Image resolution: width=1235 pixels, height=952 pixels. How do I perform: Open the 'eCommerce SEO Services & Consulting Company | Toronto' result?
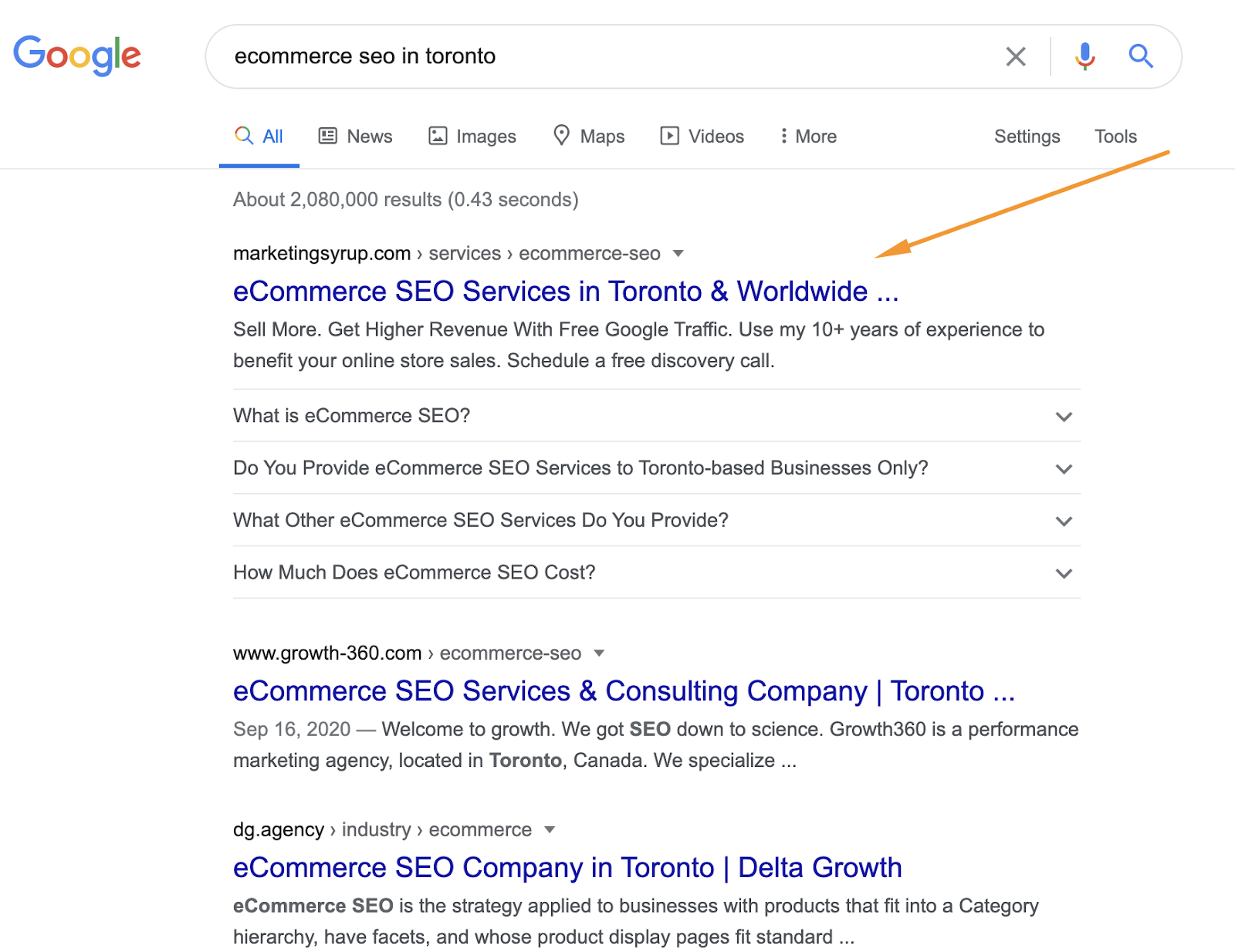(624, 691)
